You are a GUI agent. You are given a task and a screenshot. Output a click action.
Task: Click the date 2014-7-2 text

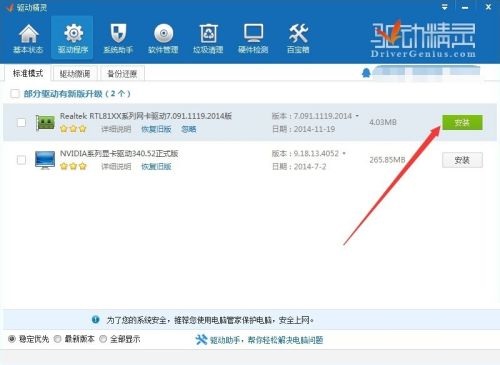click(299, 166)
